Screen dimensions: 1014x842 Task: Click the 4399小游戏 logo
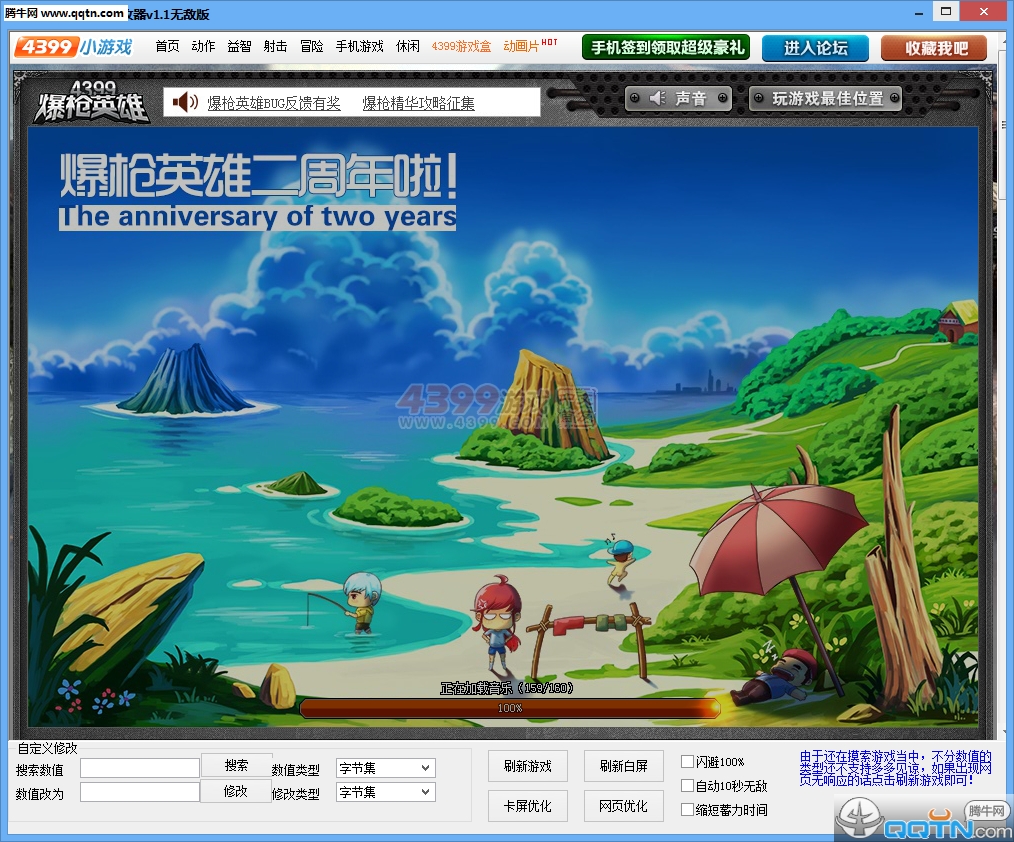(73, 47)
